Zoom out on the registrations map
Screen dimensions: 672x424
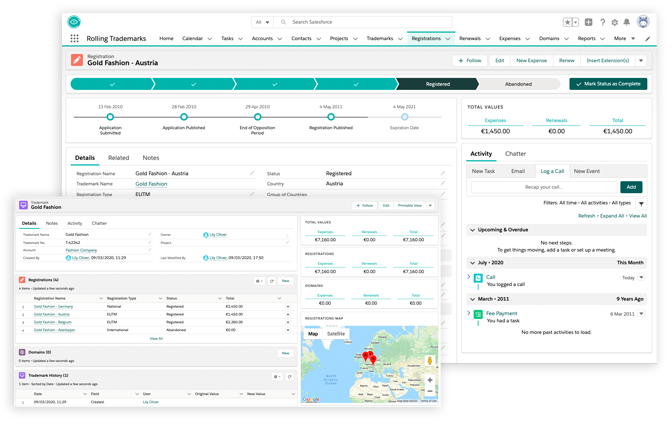pyautogui.click(x=429, y=391)
